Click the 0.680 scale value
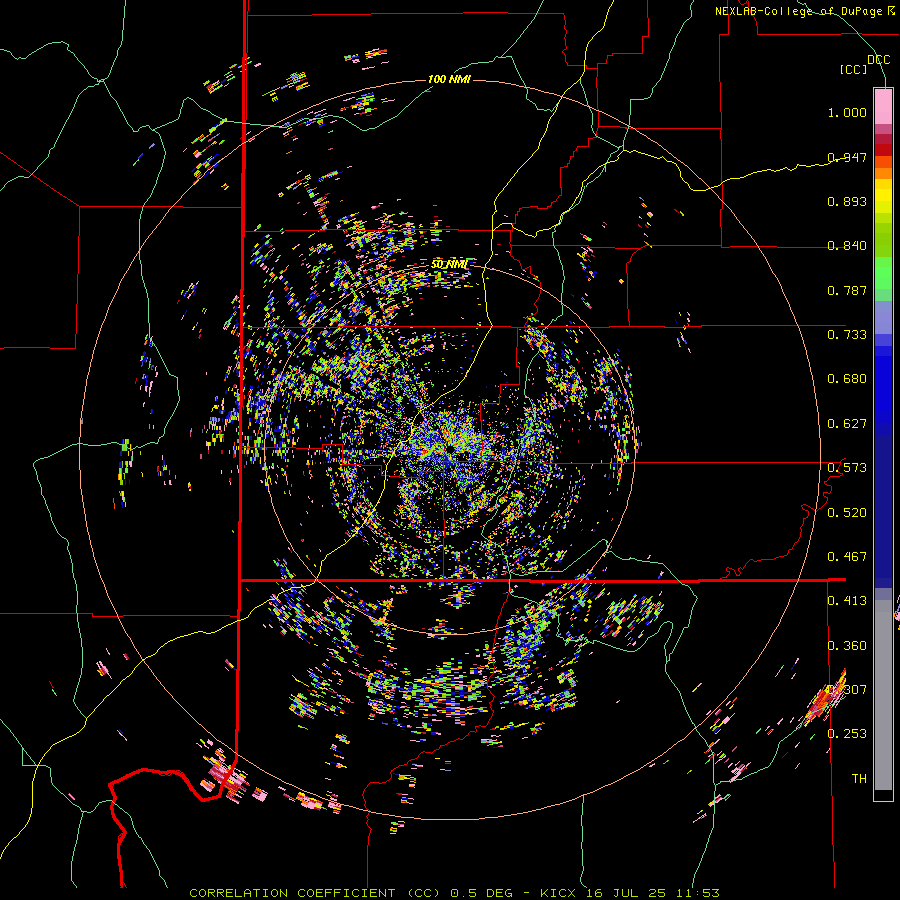Viewport: 900px width, 900px height. click(847, 379)
